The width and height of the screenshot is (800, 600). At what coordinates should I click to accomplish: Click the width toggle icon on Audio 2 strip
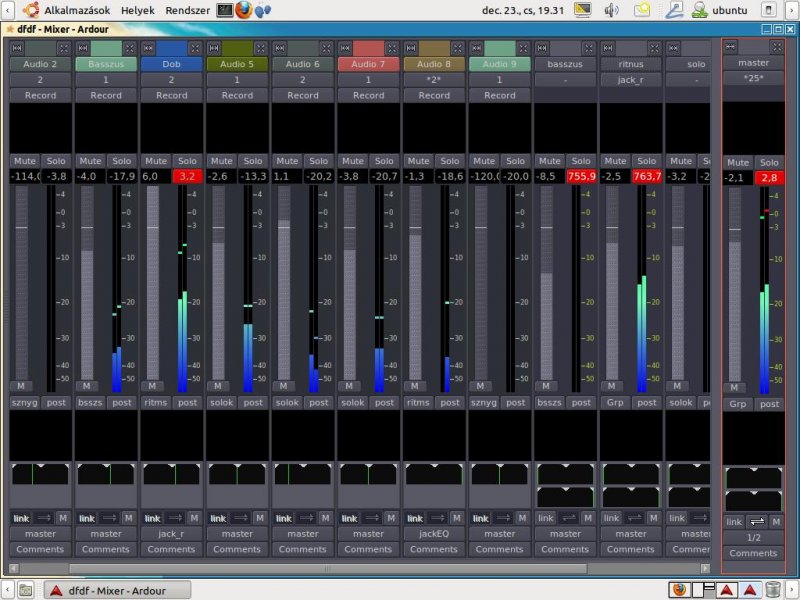[17, 48]
